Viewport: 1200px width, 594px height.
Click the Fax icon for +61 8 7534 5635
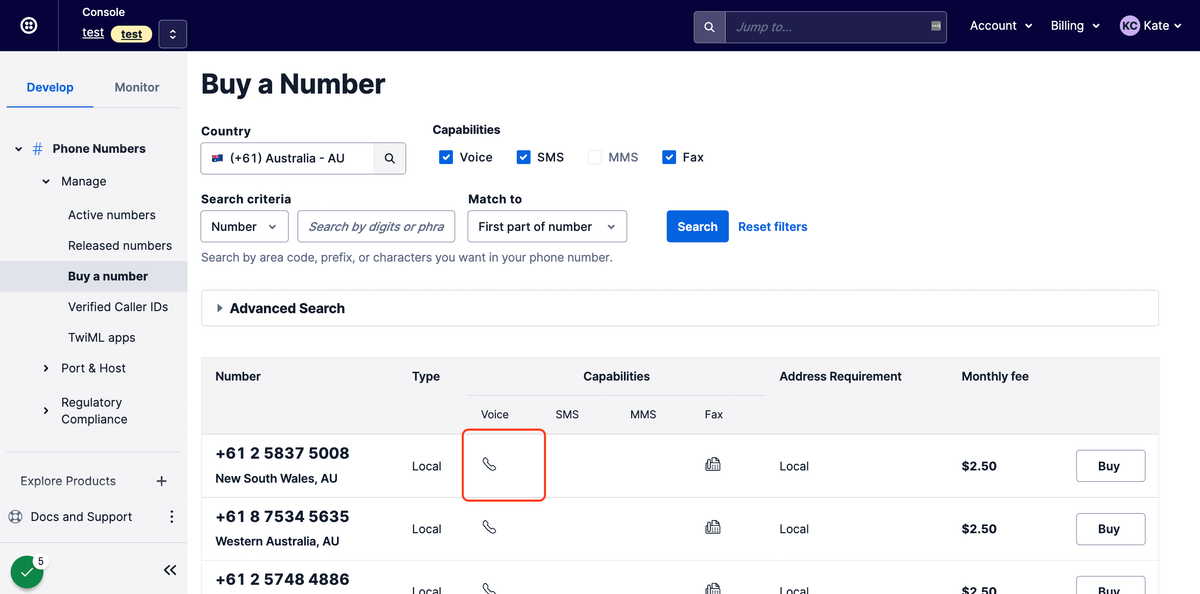click(x=713, y=527)
